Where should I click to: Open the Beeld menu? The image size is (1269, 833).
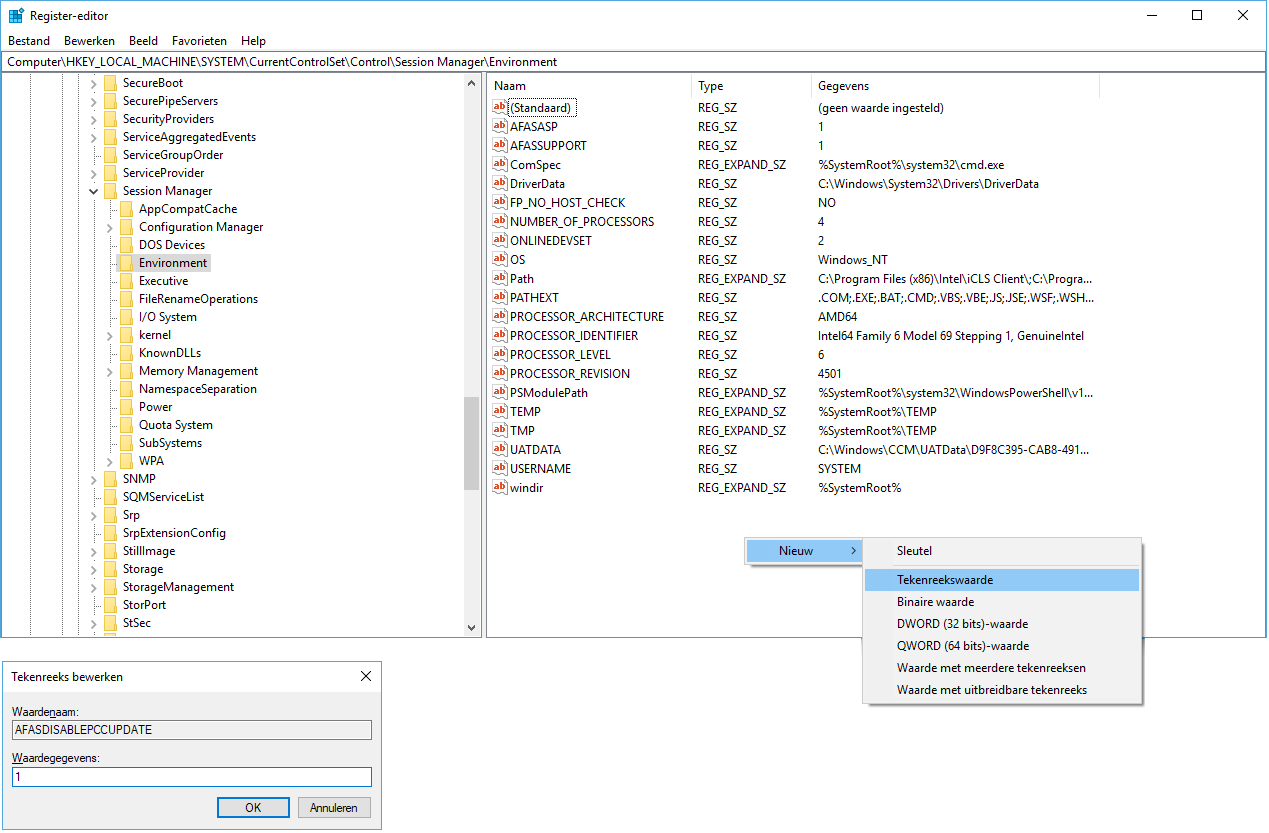[144, 41]
